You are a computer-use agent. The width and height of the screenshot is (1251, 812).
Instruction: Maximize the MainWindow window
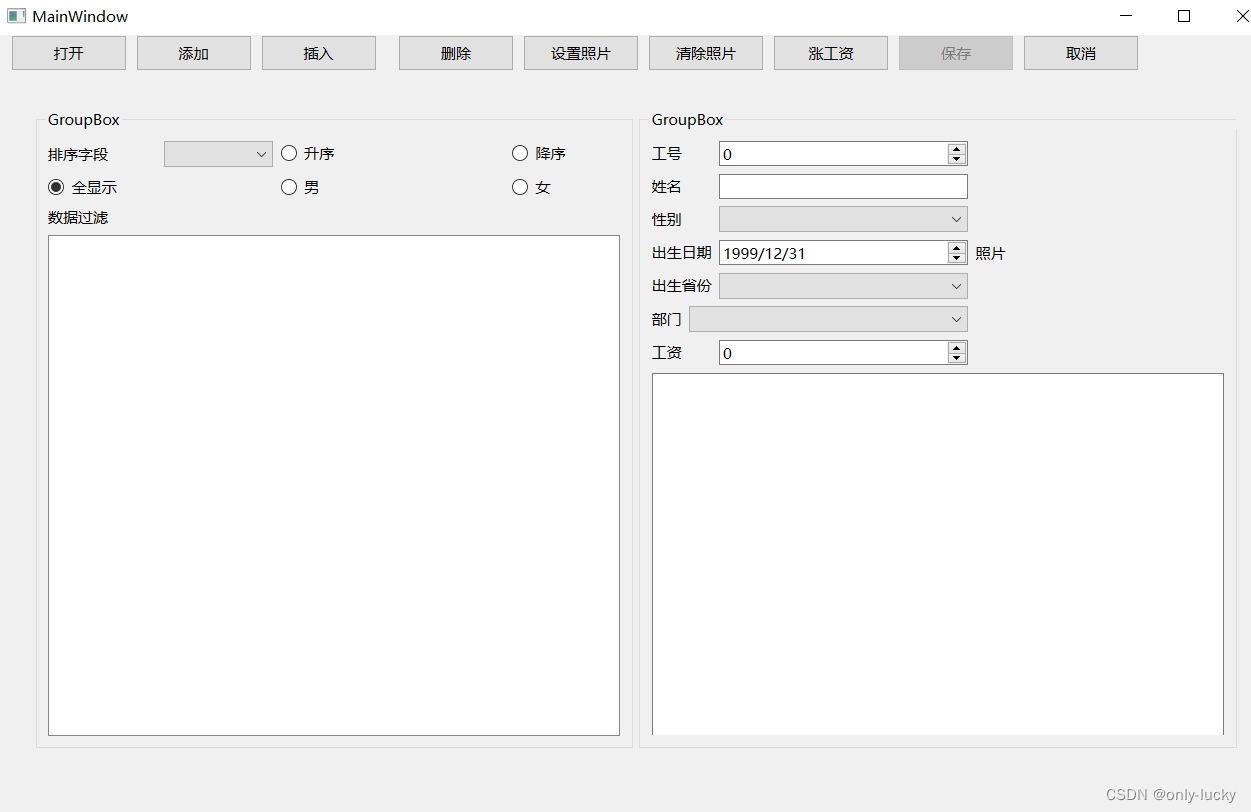coord(1184,16)
